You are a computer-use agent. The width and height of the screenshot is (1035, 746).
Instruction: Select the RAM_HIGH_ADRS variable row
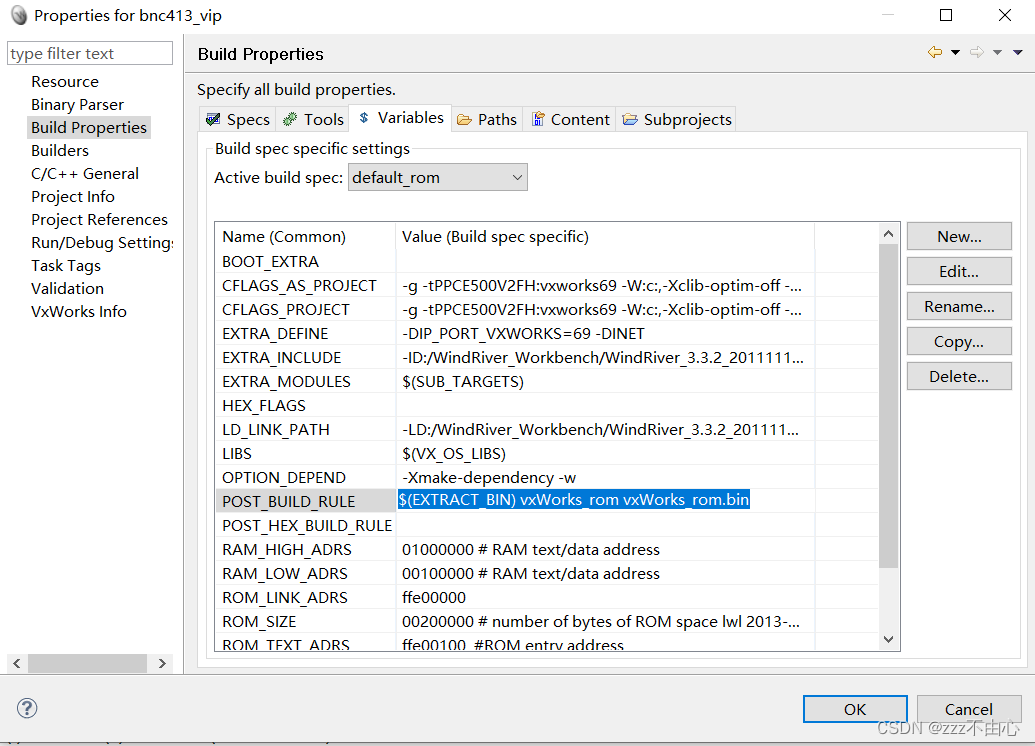pos(547,549)
